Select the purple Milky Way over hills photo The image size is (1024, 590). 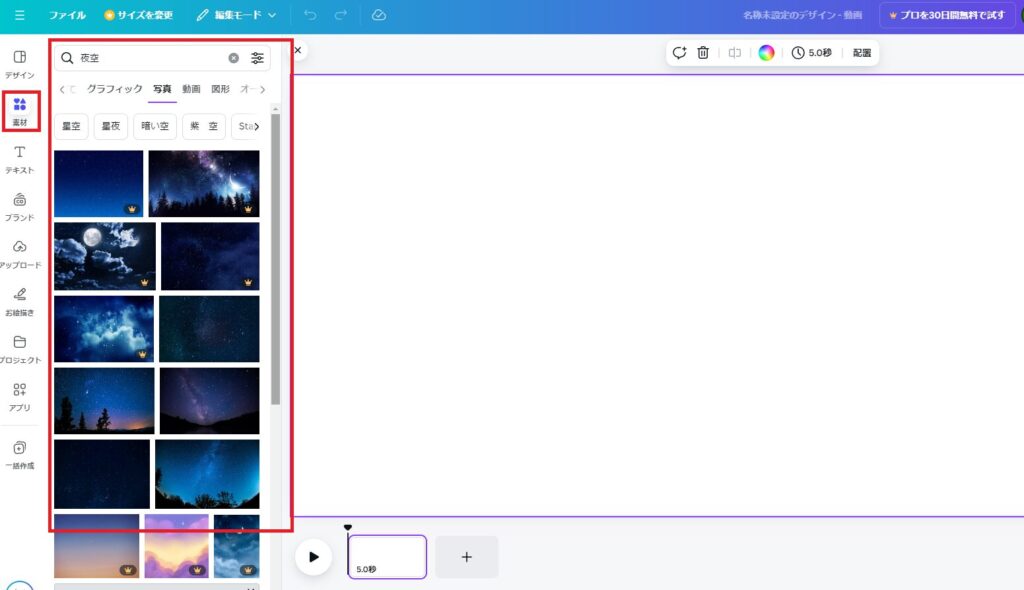(x=210, y=401)
